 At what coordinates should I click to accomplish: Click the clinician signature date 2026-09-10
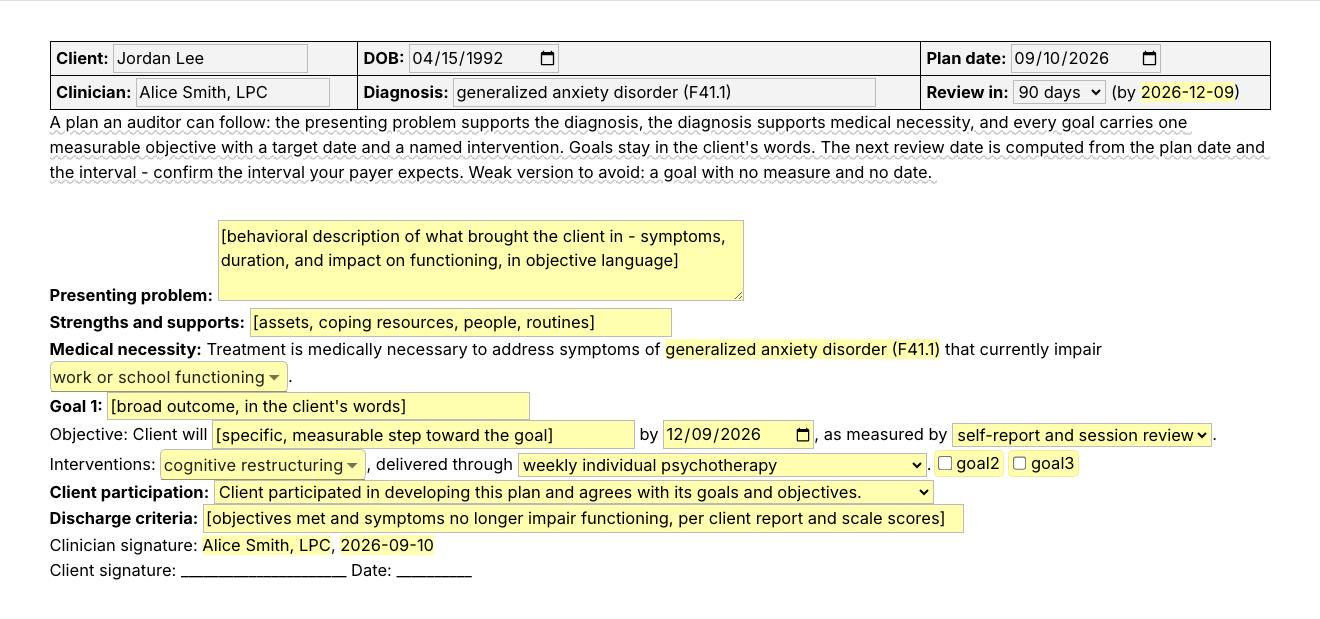click(x=387, y=545)
